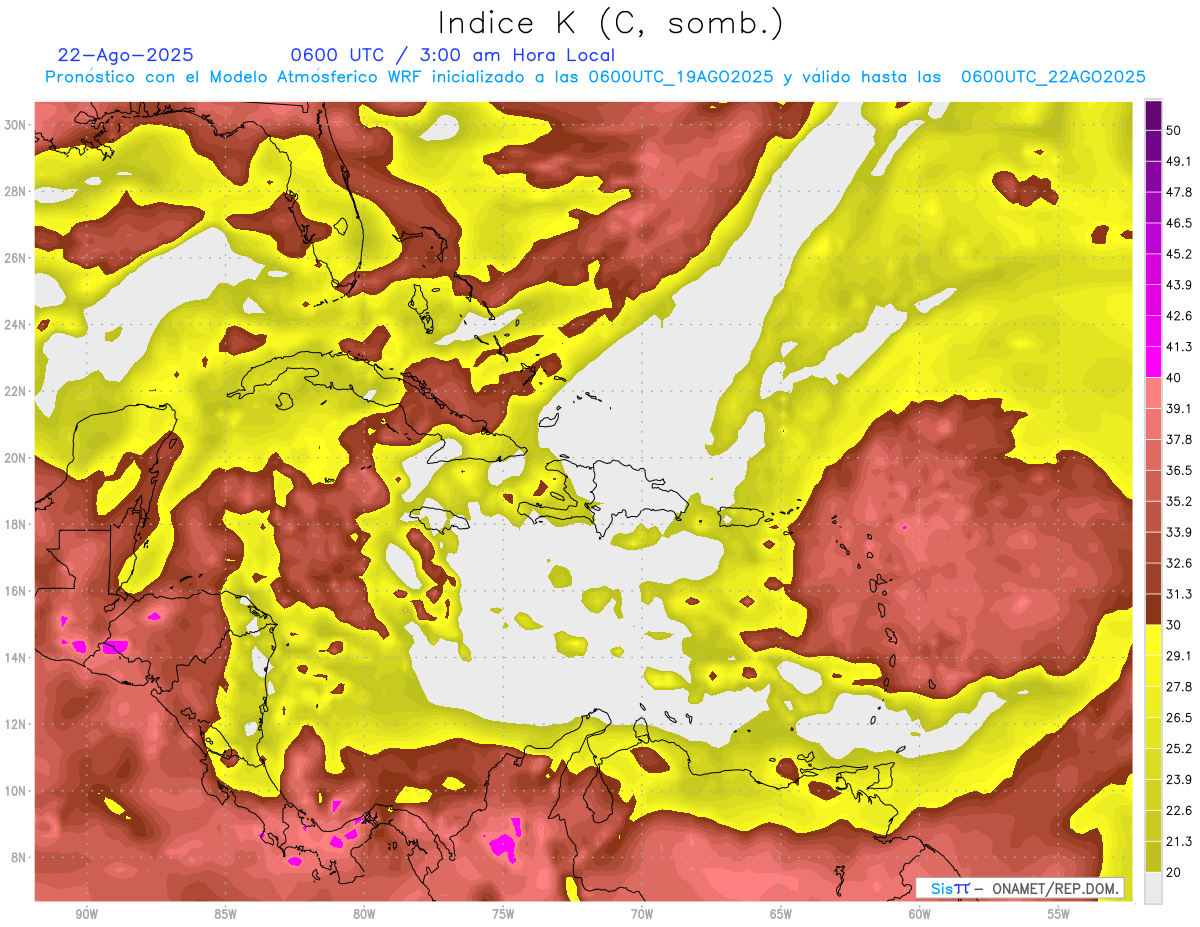
Task: Click the salmon swatch between 39.1 and 40
Action: [x=1153, y=394]
